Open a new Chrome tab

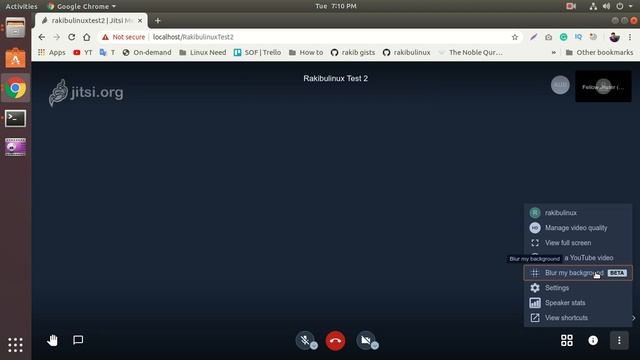pos(158,20)
